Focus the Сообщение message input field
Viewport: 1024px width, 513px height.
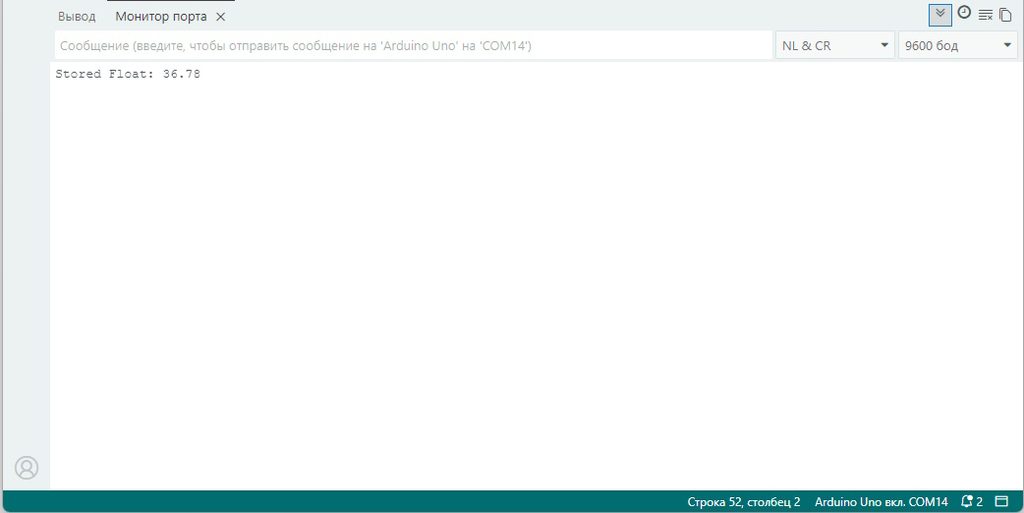(413, 46)
